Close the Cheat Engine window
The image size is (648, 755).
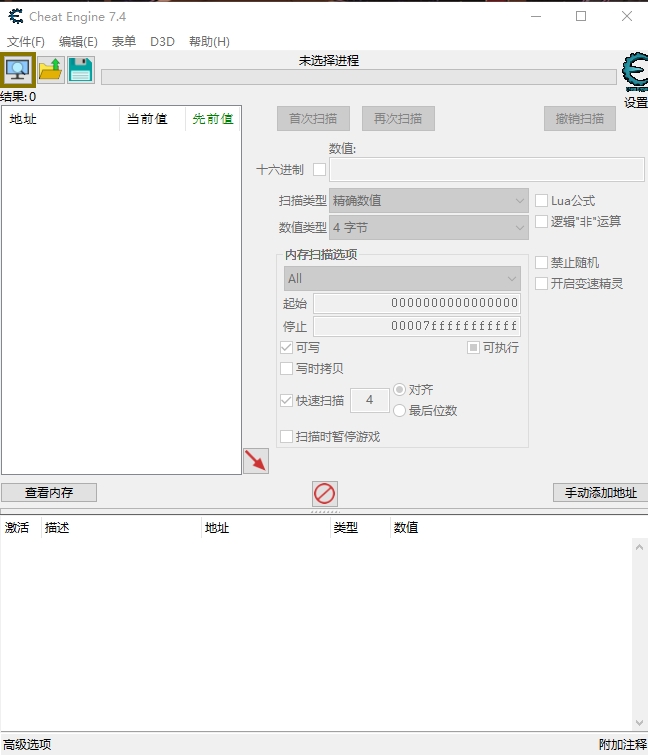[x=626, y=16]
